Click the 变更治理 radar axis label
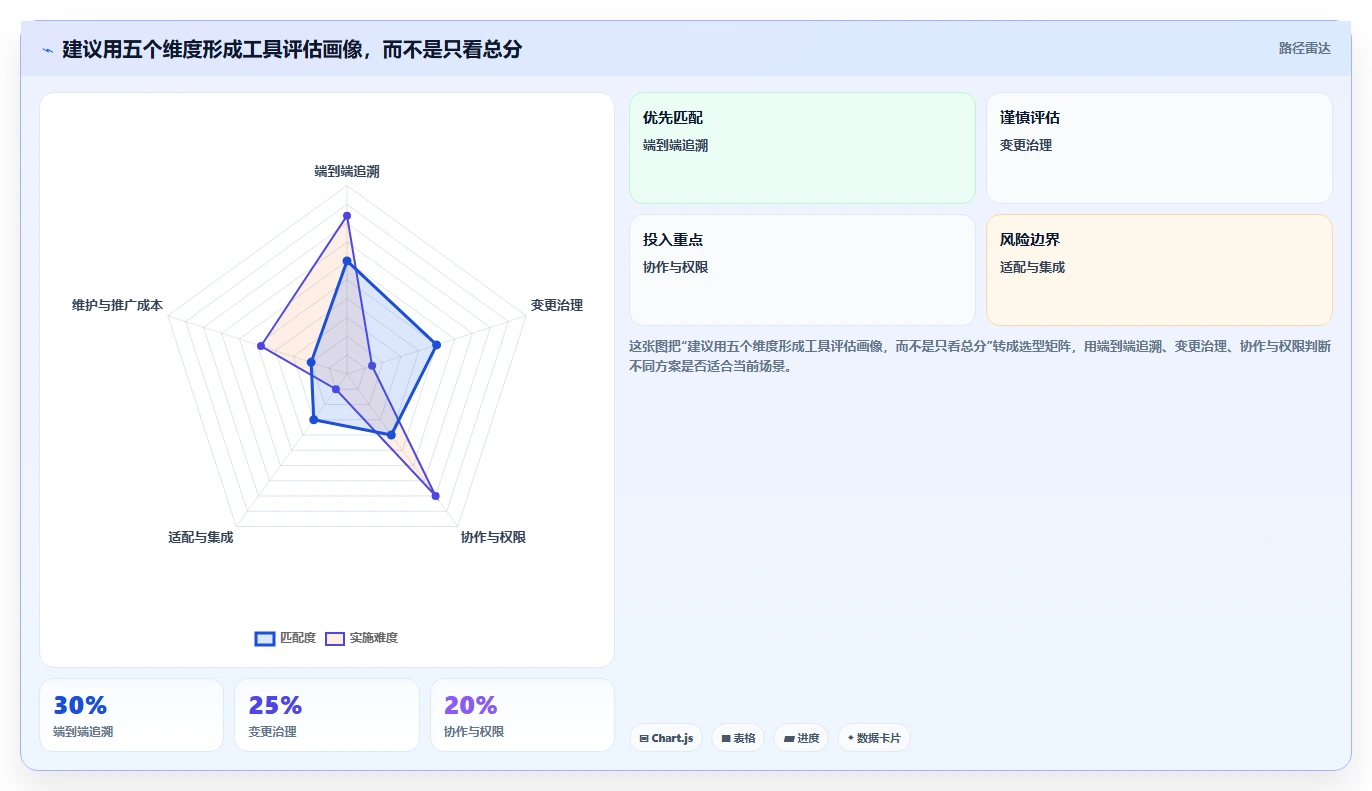Screen dimensions: 1372x791 point(557,306)
